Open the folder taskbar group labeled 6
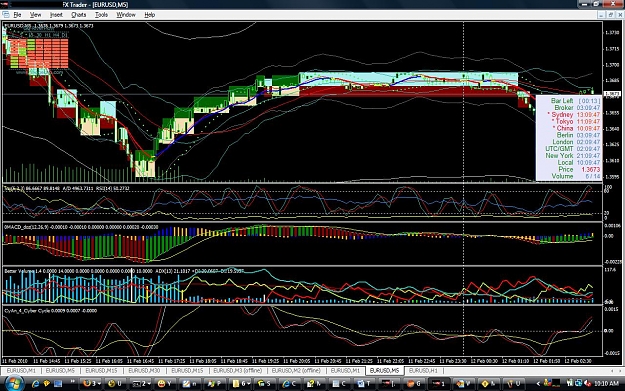This screenshot has height=391, width=625. click(240, 383)
